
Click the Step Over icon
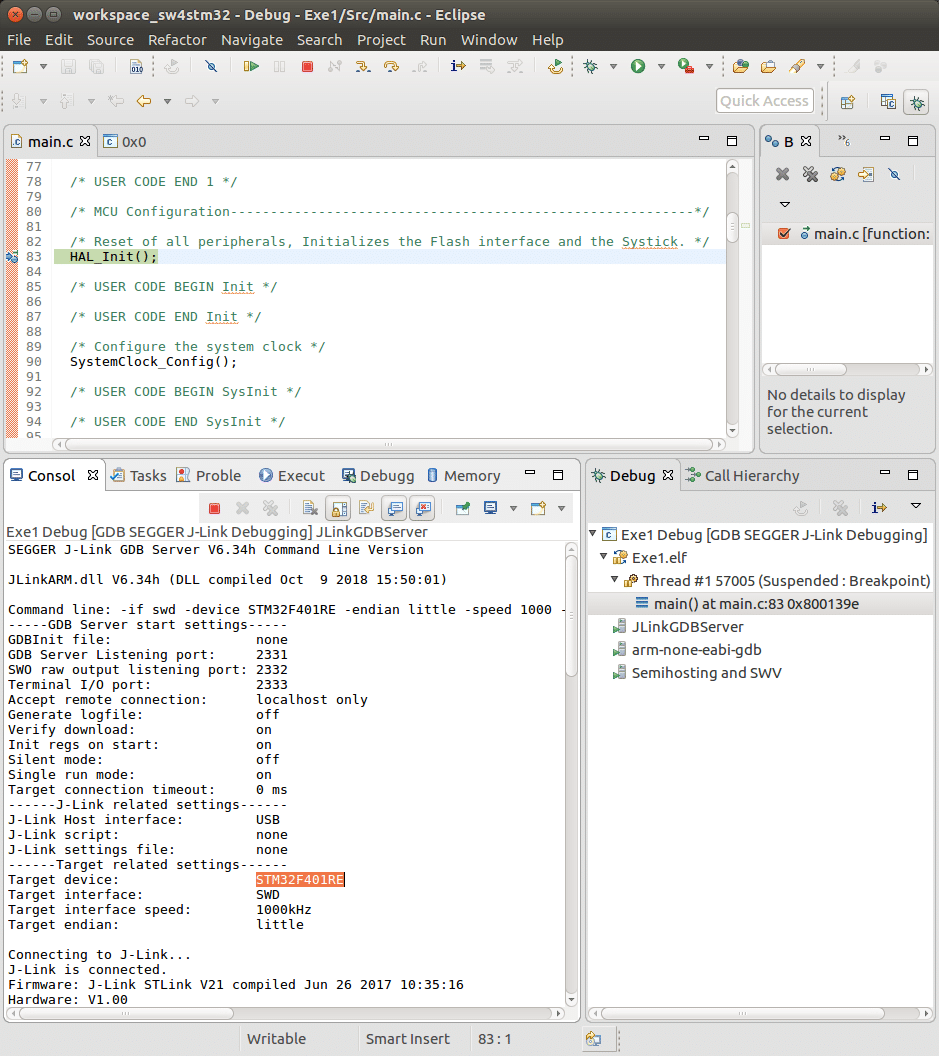pyautogui.click(x=390, y=66)
